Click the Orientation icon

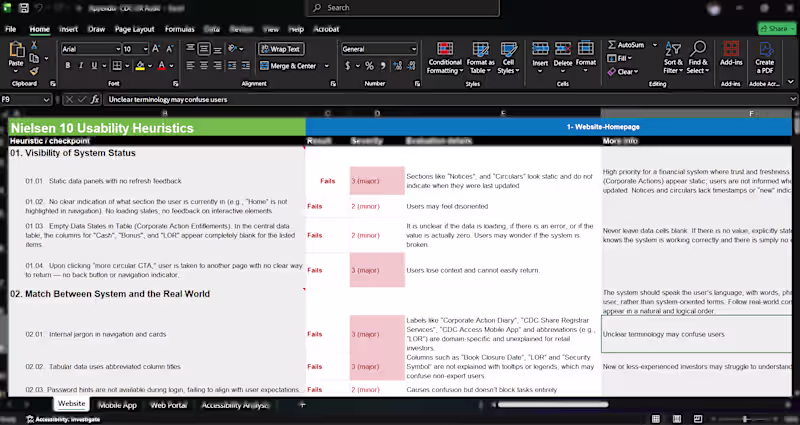pyautogui.click(x=233, y=49)
